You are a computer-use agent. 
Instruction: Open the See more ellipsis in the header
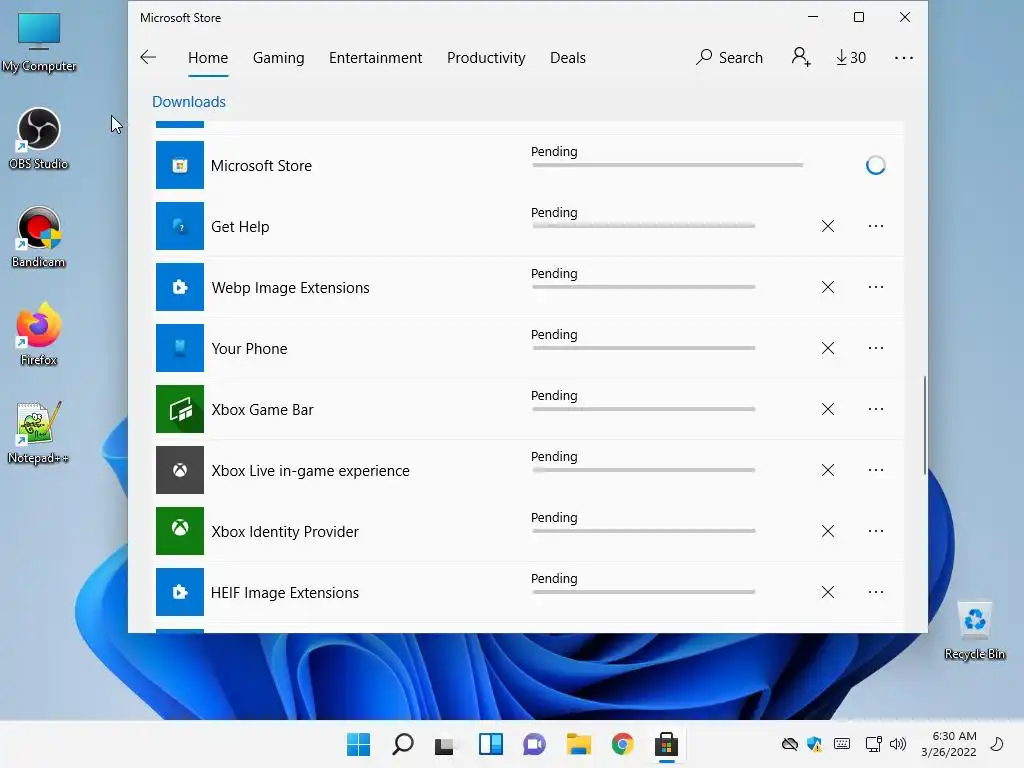tap(904, 57)
